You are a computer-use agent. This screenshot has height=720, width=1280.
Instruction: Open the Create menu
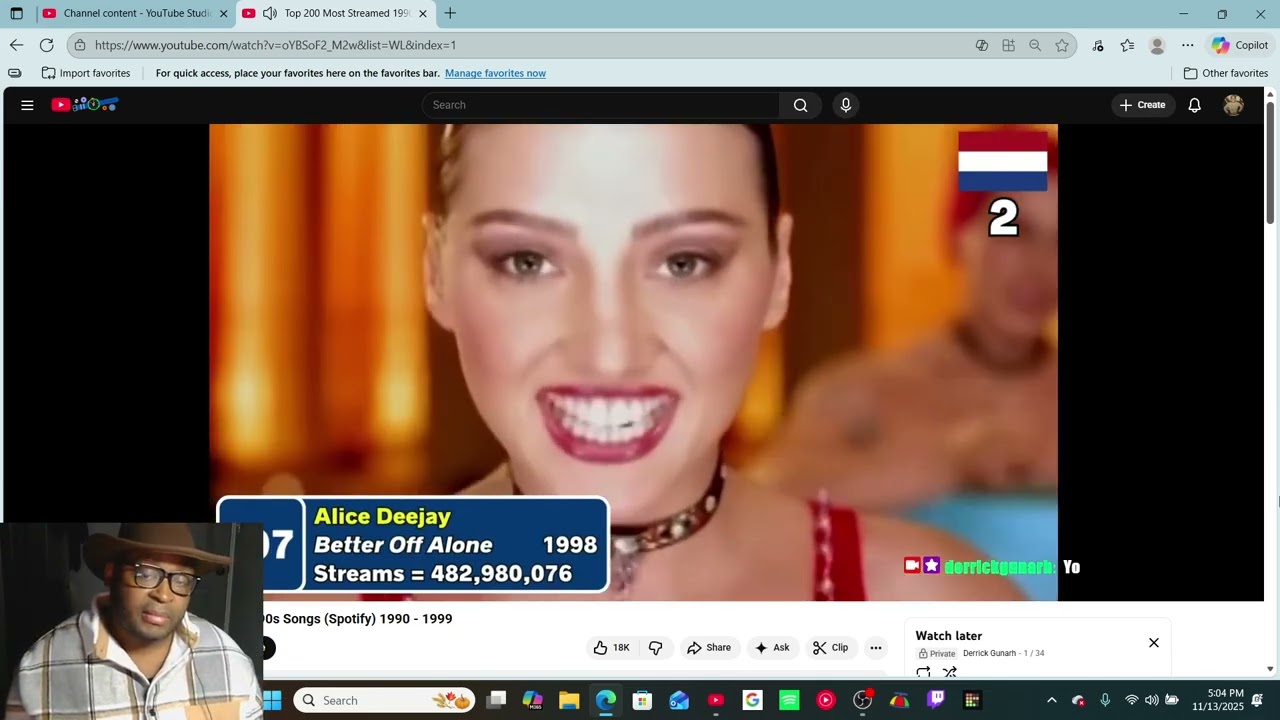point(1142,105)
